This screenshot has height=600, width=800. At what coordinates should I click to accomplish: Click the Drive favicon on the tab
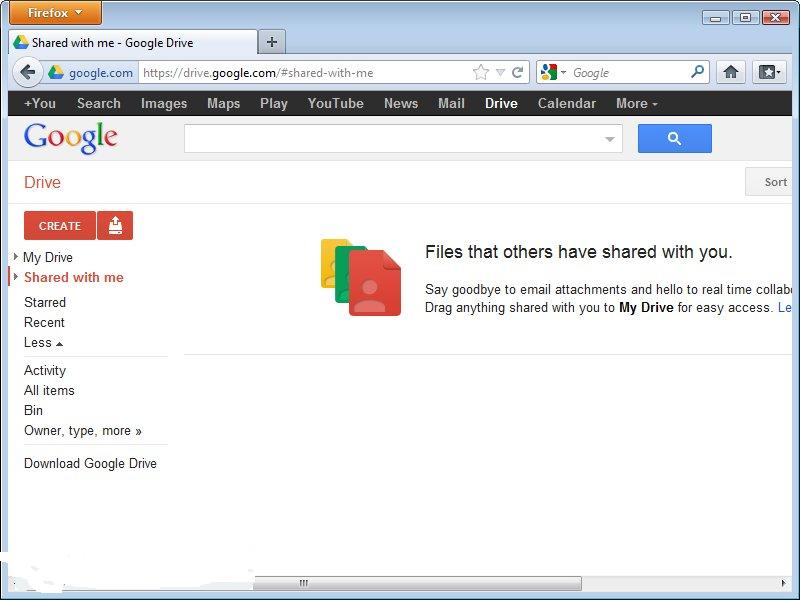click(21, 42)
